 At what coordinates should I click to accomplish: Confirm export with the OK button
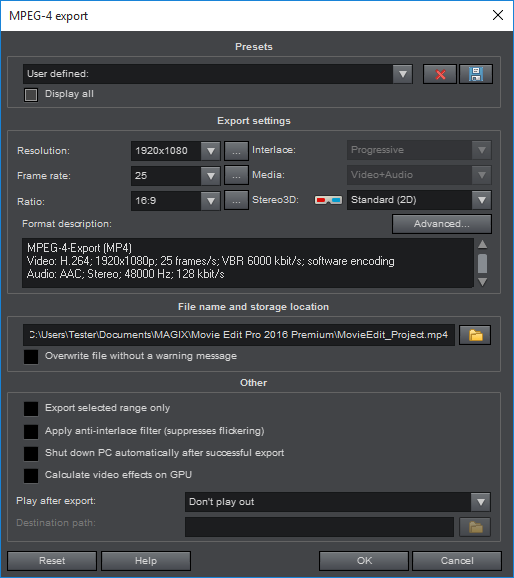pos(364,561)
